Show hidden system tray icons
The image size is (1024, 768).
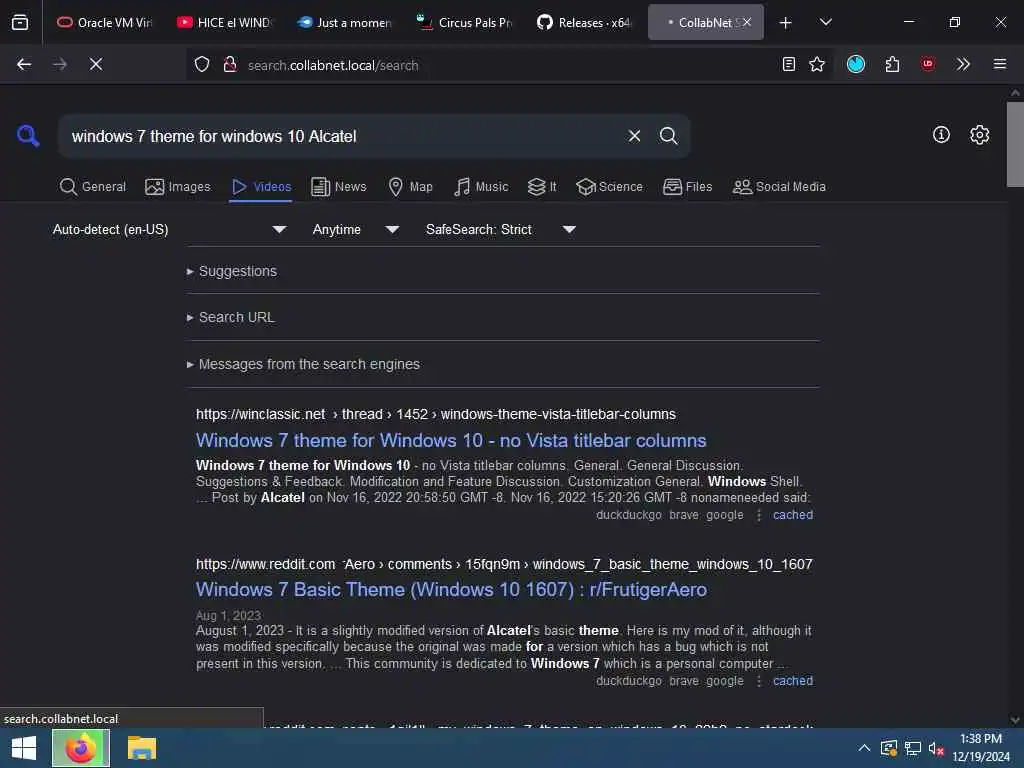click(x=863, y=748)
